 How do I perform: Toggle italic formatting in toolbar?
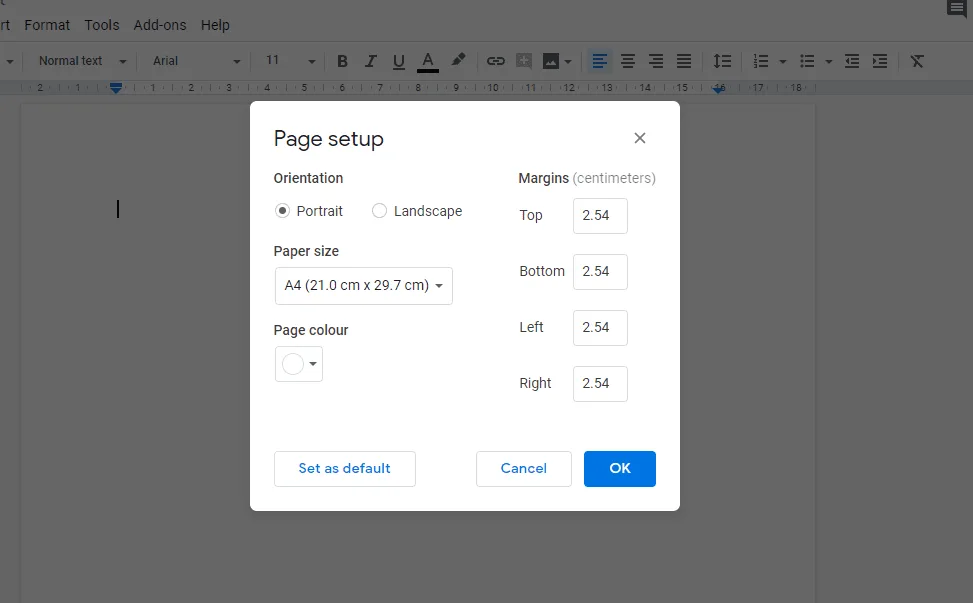[x=370, y=61]
